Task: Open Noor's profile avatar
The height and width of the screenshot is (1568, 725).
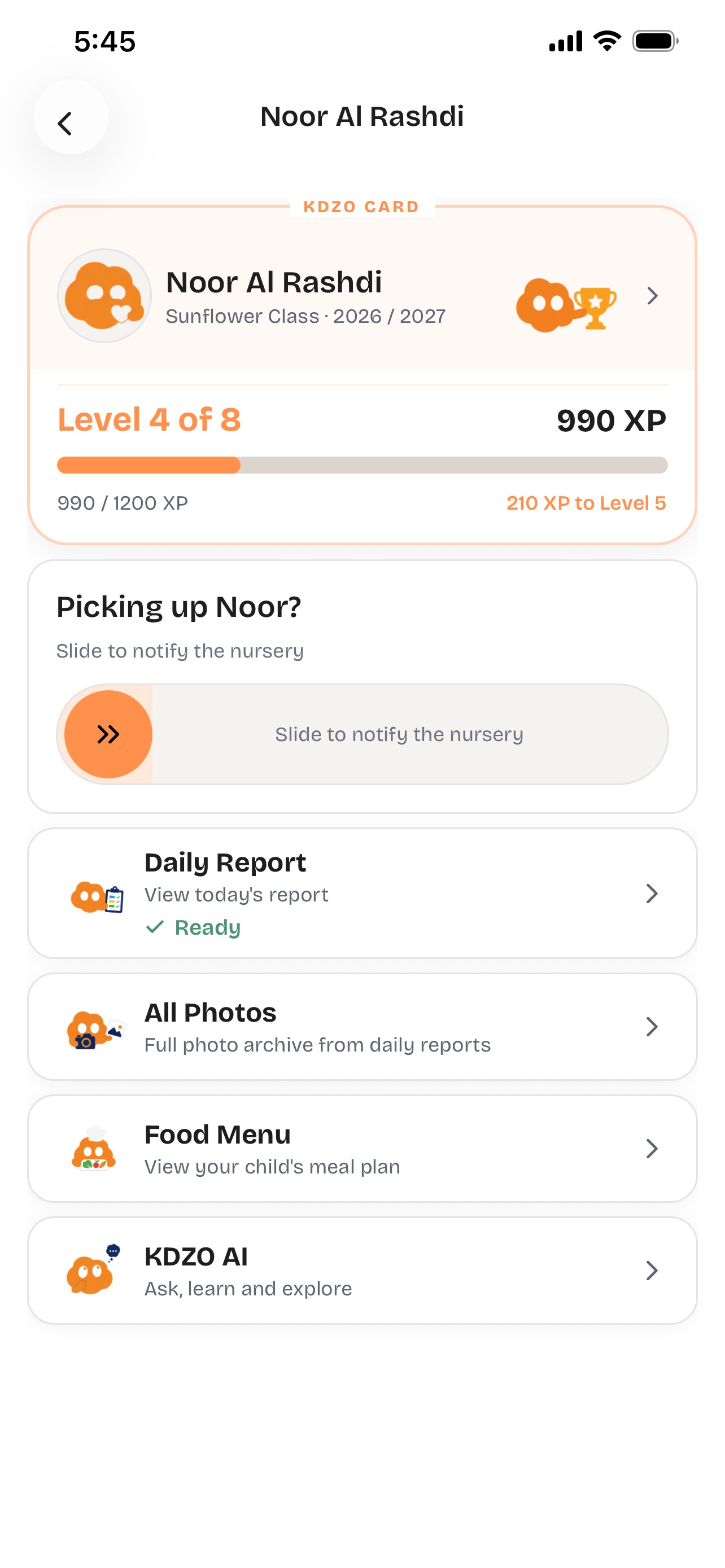Action: [104, 296]
